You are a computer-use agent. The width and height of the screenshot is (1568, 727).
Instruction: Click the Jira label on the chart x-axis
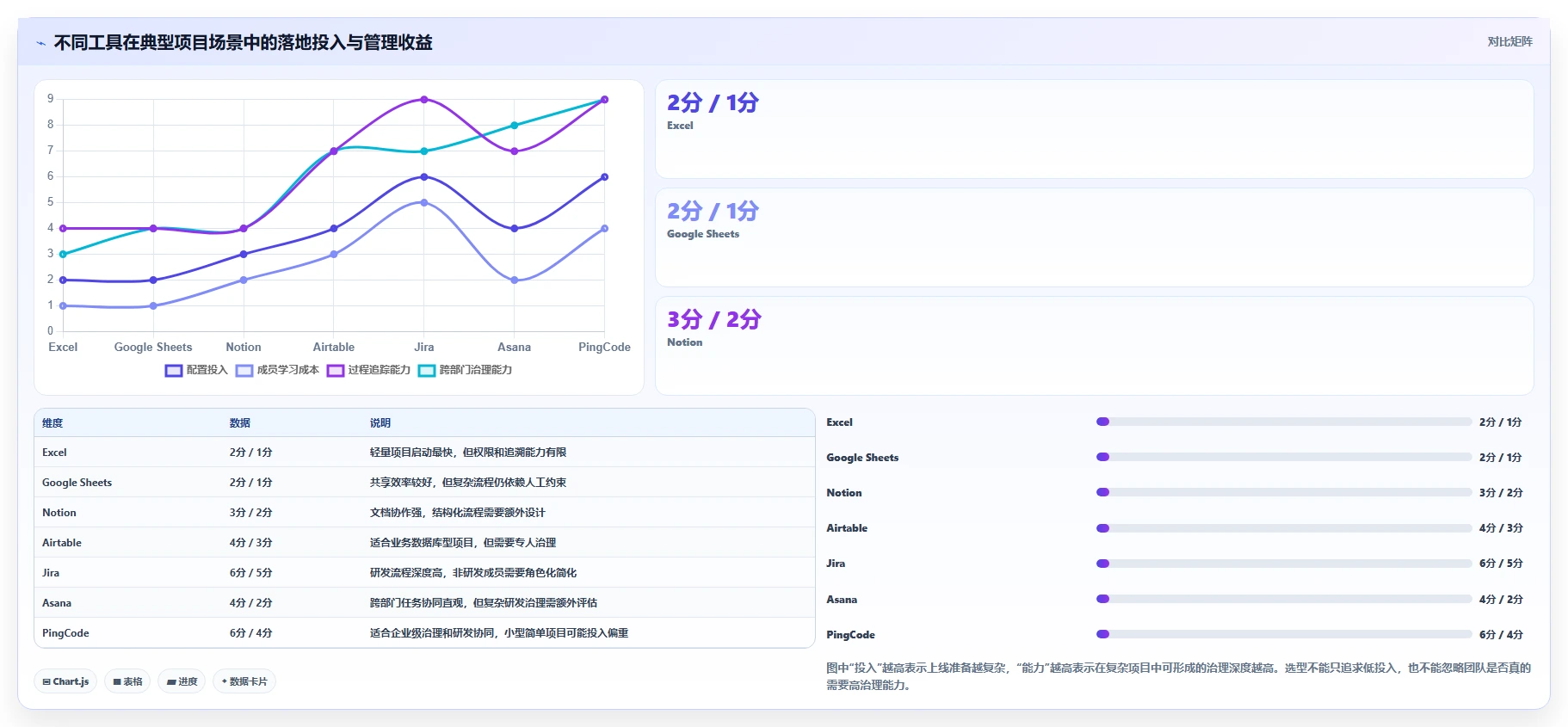[423, 348]
